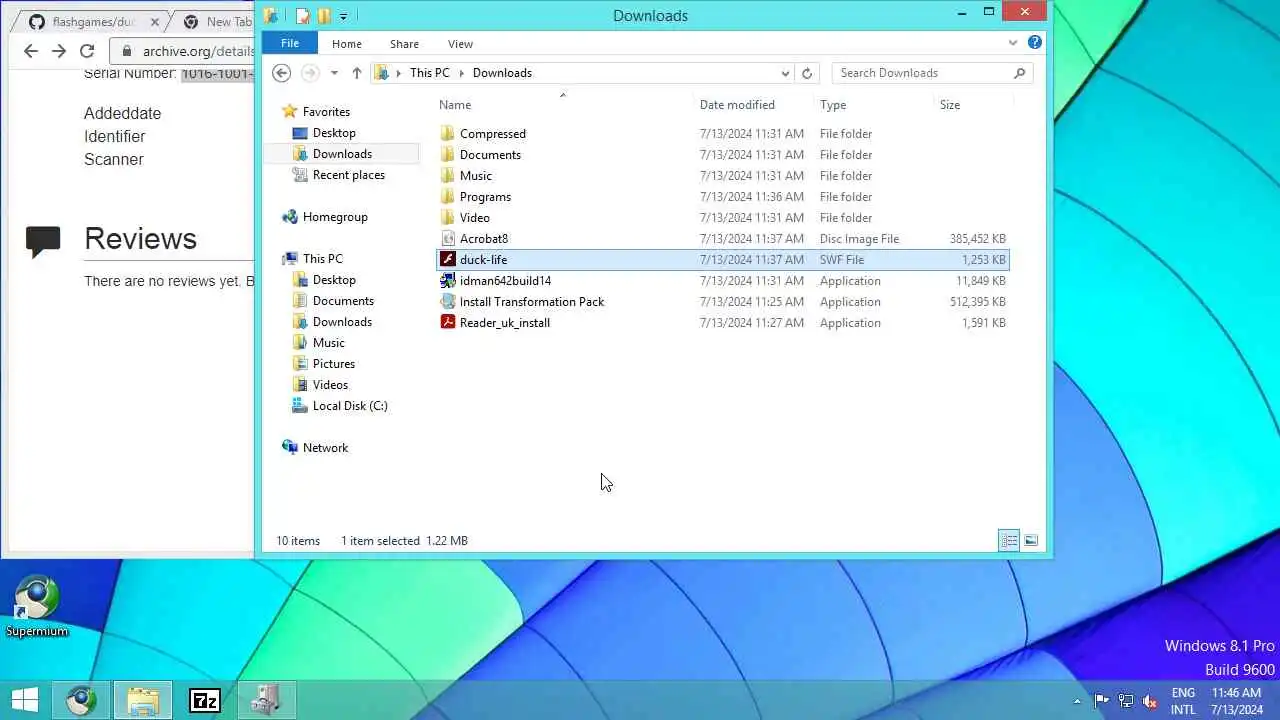Open Supermium browser from the taskbar

point(81,701)
